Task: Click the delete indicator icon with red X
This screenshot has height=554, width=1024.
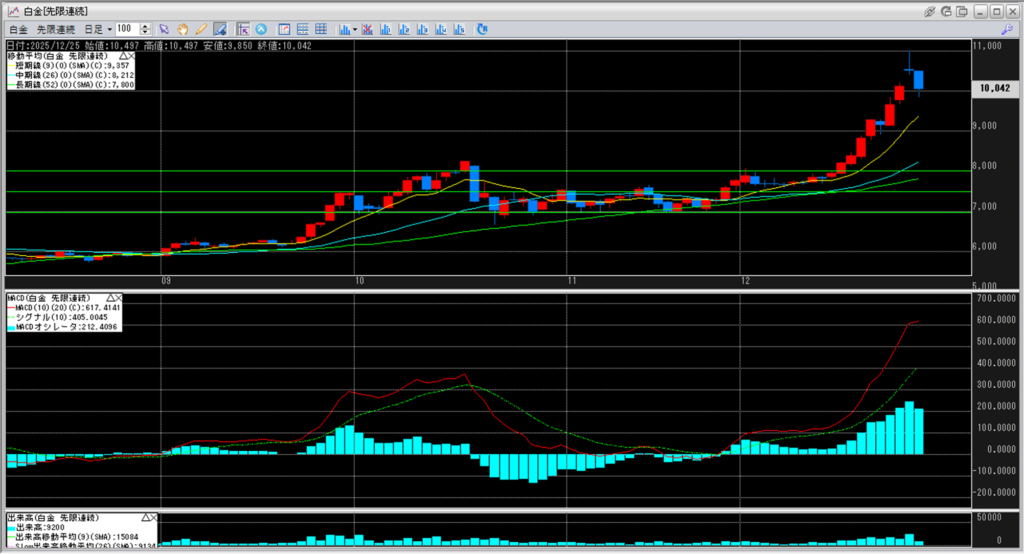Action: tap(368, 29)
